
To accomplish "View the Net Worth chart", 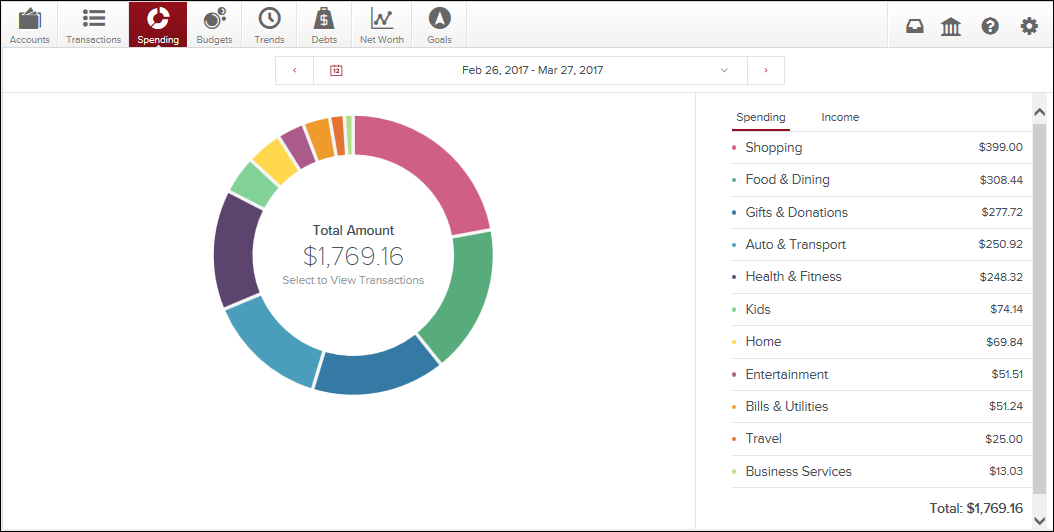I will (382, 25).
